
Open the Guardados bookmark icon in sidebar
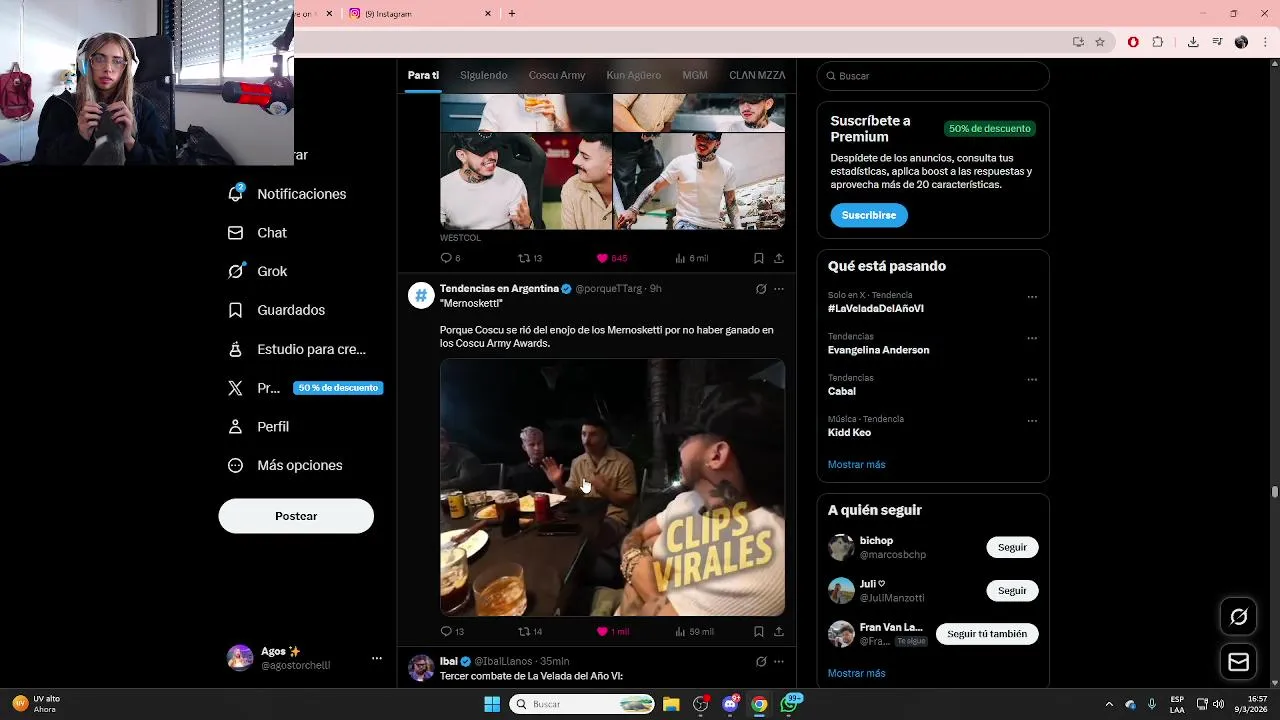click(235, 310)
